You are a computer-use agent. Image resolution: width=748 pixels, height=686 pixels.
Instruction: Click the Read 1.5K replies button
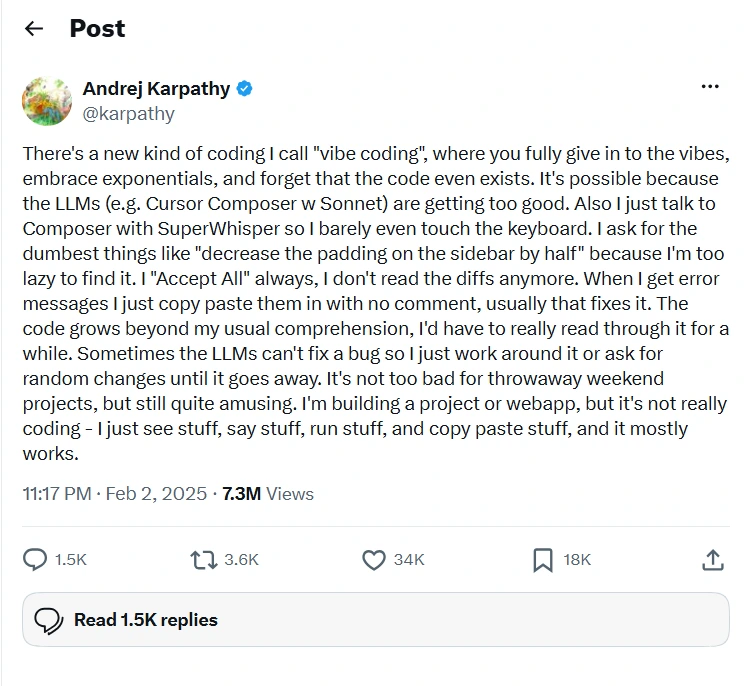[x=376, y=620]
